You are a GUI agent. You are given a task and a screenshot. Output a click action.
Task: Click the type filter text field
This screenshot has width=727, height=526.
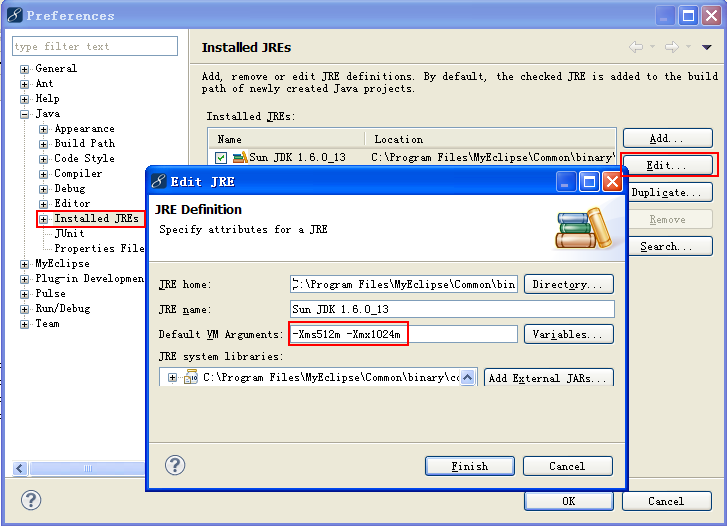click(x=95, y=46)
